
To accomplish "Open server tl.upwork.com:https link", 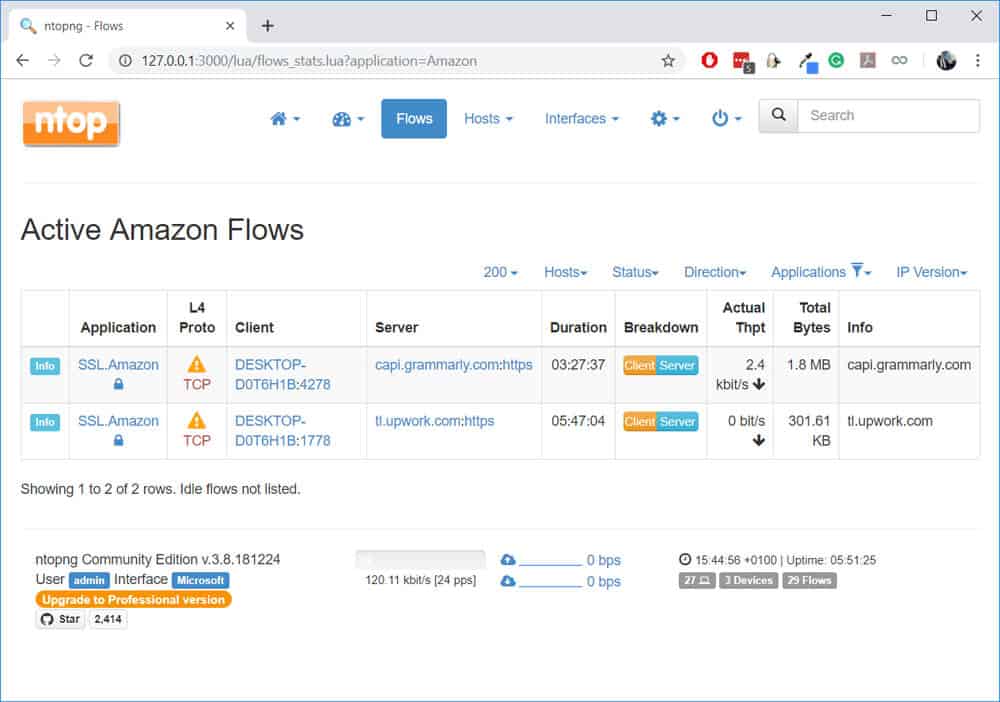I will (x=434, y=421).
